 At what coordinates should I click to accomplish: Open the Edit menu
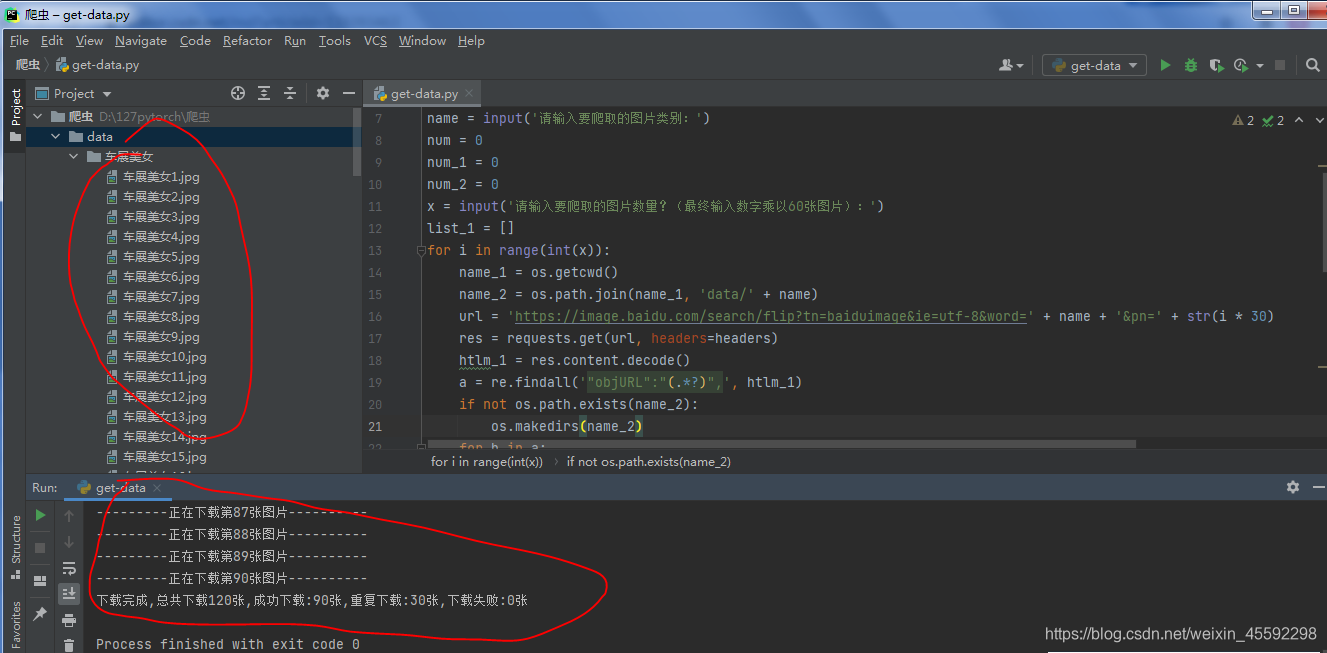52,41
